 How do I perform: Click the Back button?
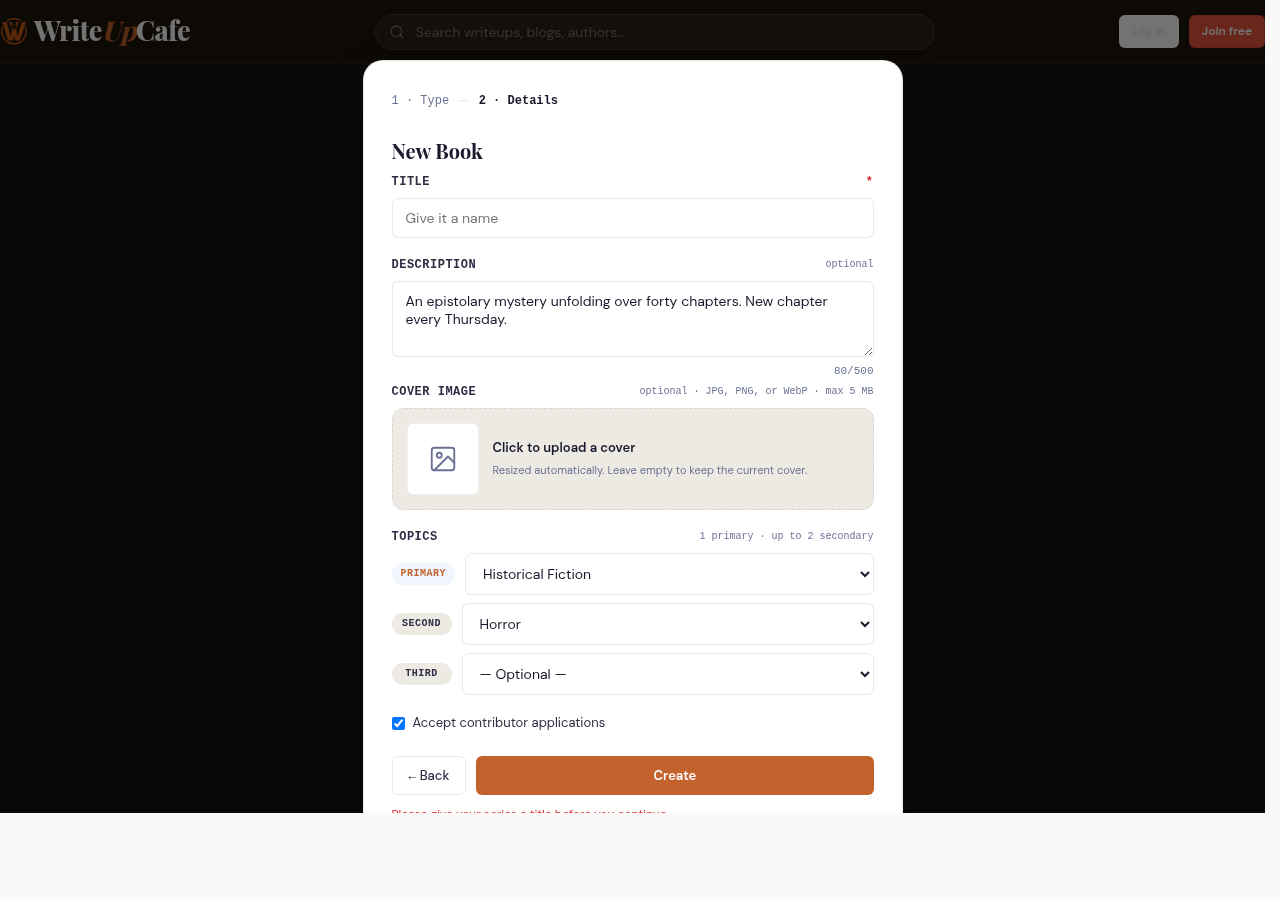(429, 775)
